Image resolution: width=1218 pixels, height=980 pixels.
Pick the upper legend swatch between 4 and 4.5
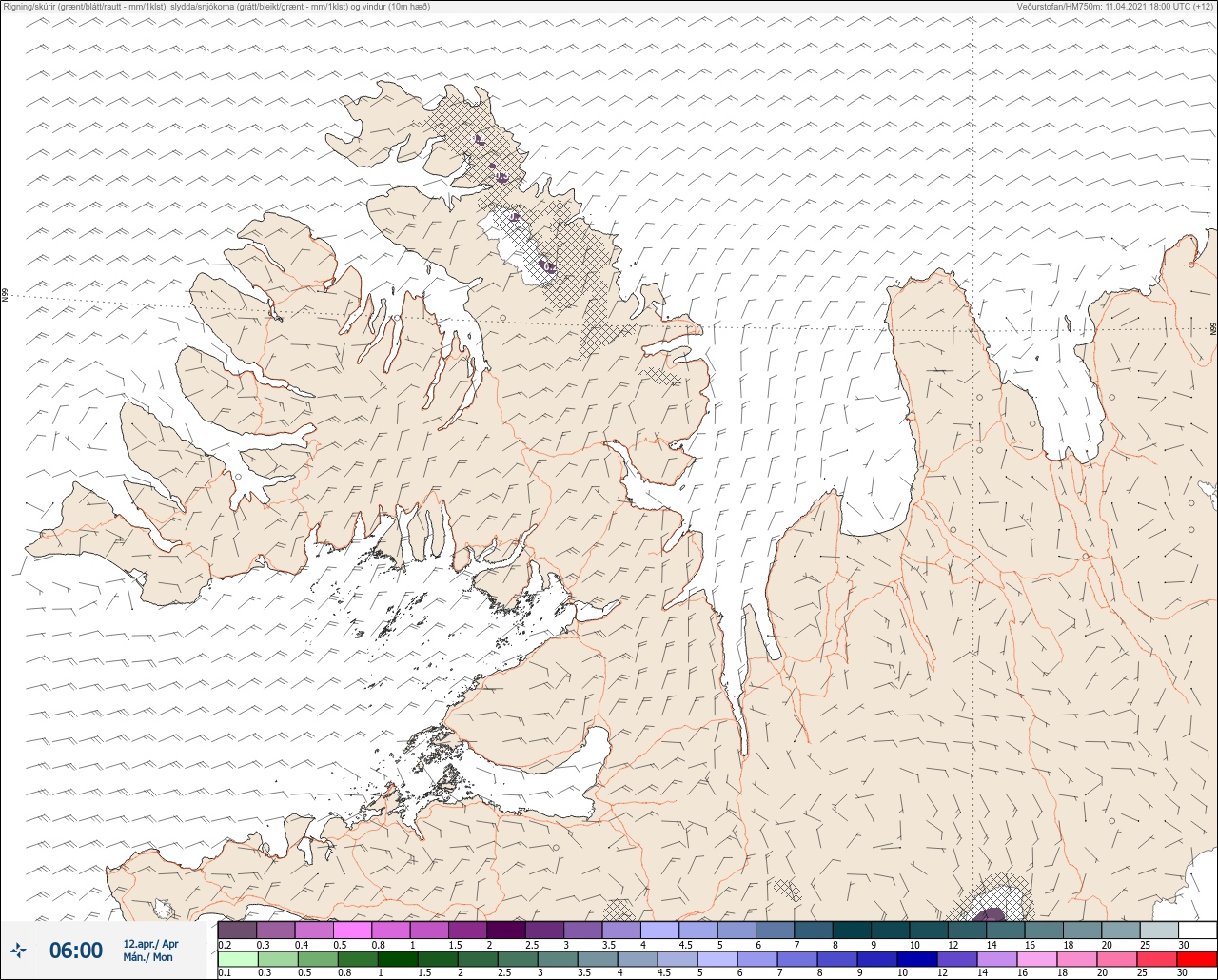pos(659,930)
